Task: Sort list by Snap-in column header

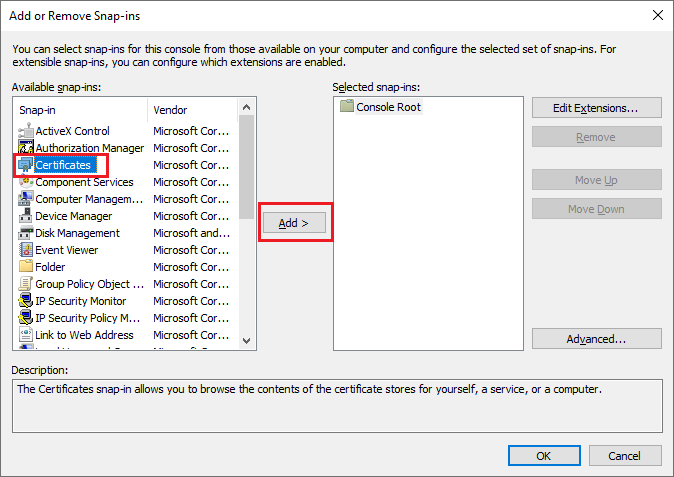Action: (80, 109)
